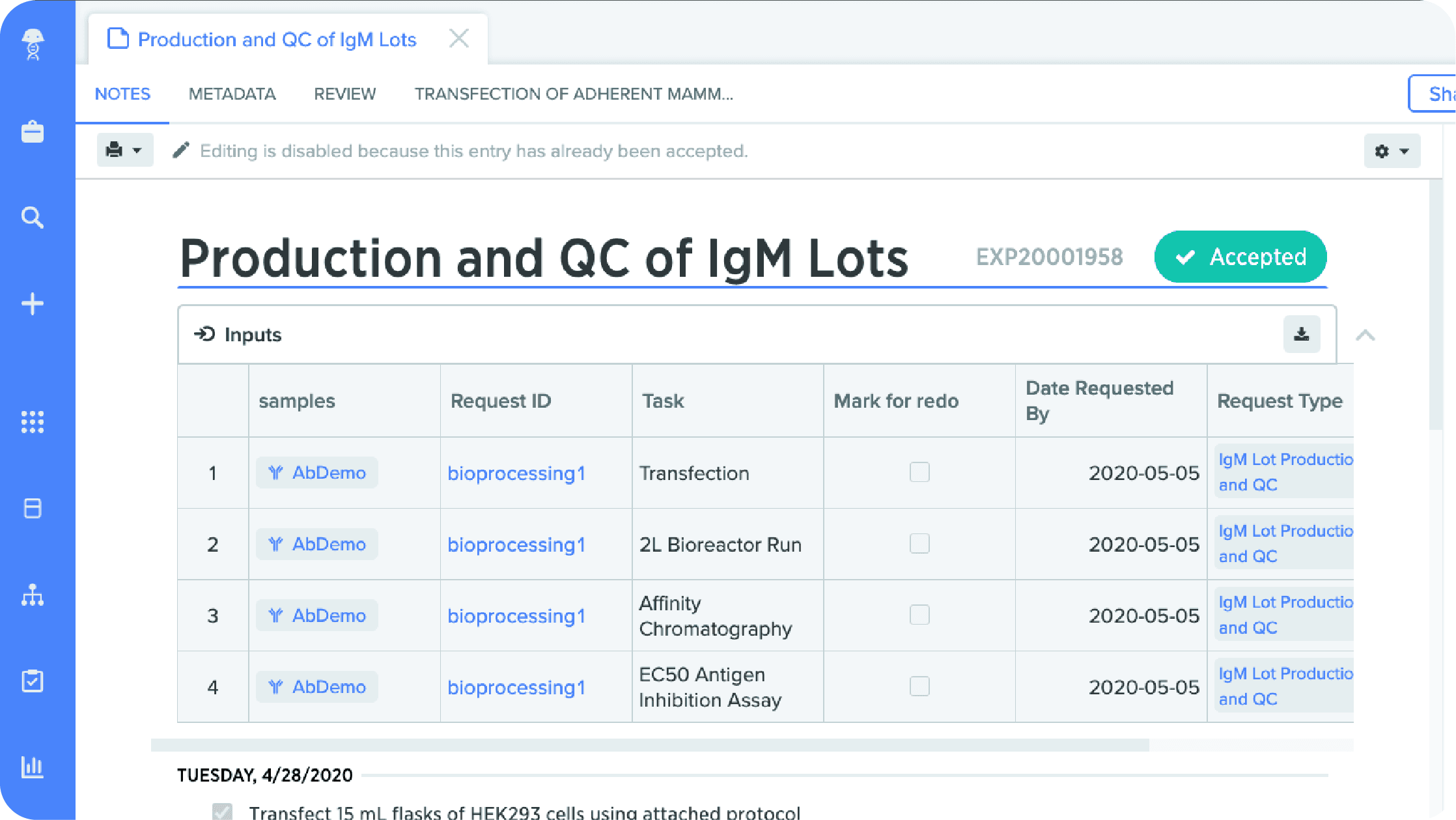This screenshot has height=820, width=1456.
Task: Click the hierarchy workflow icon in sidebar
Action: (33, 595)
